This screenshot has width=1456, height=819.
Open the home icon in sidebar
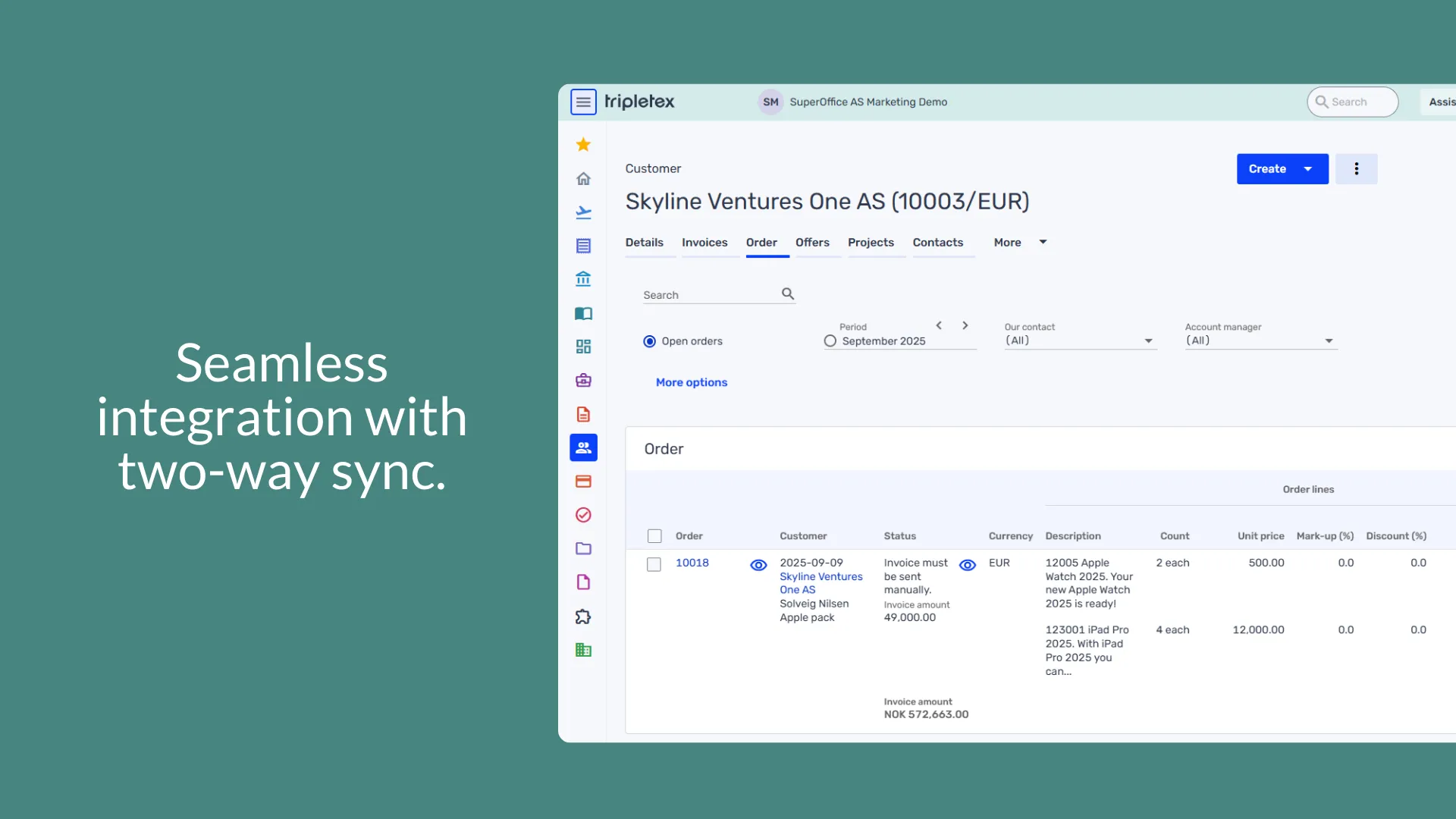pos(583,179)
